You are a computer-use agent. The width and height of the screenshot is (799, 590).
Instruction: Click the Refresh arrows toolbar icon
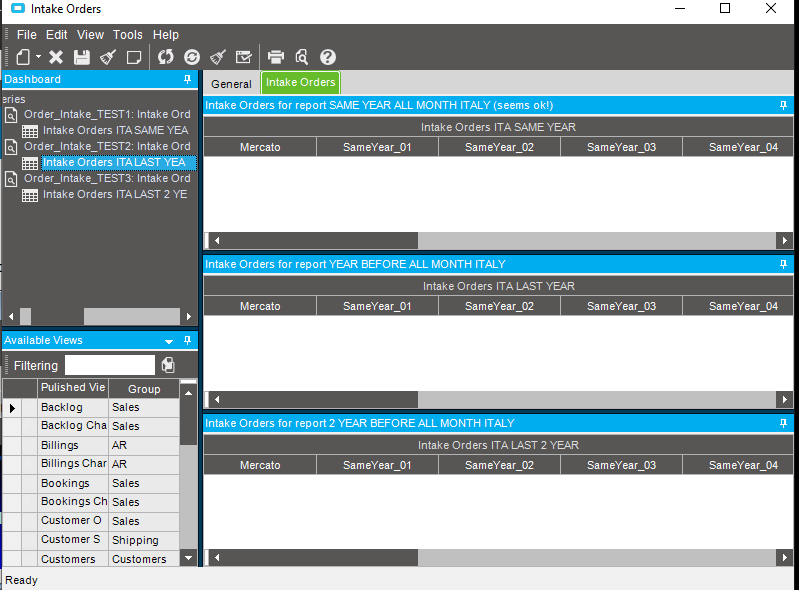[166, 57]
